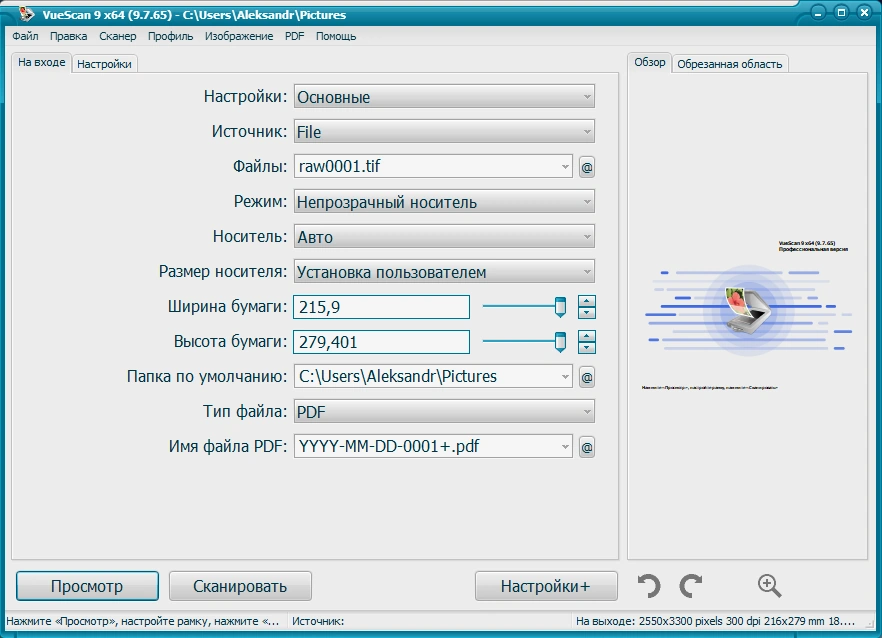Open the Профиль menu
This screenshot has height=638, width=882.
[x=170, y=36]
